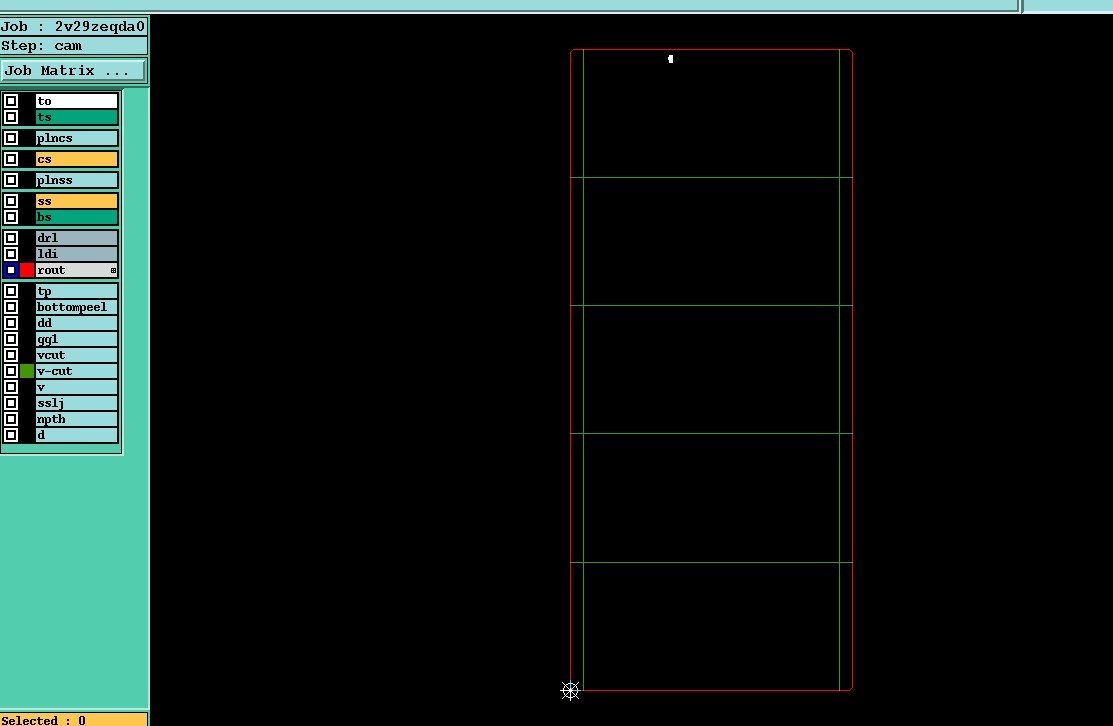Screen dimensions: 1113x726
Task: Select the 'sslj' layer name
Action: [77, 402]
